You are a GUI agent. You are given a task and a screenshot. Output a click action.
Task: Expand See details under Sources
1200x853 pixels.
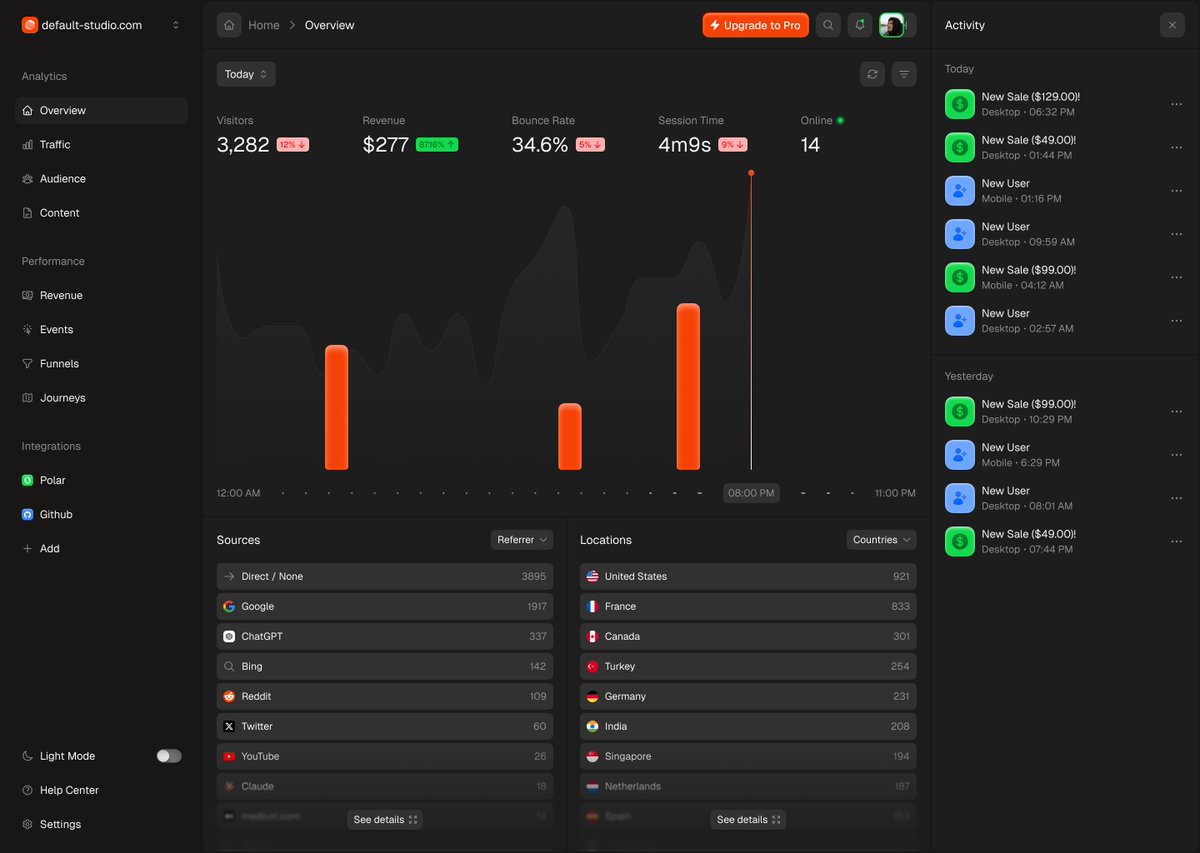click(x=385, y=820)
